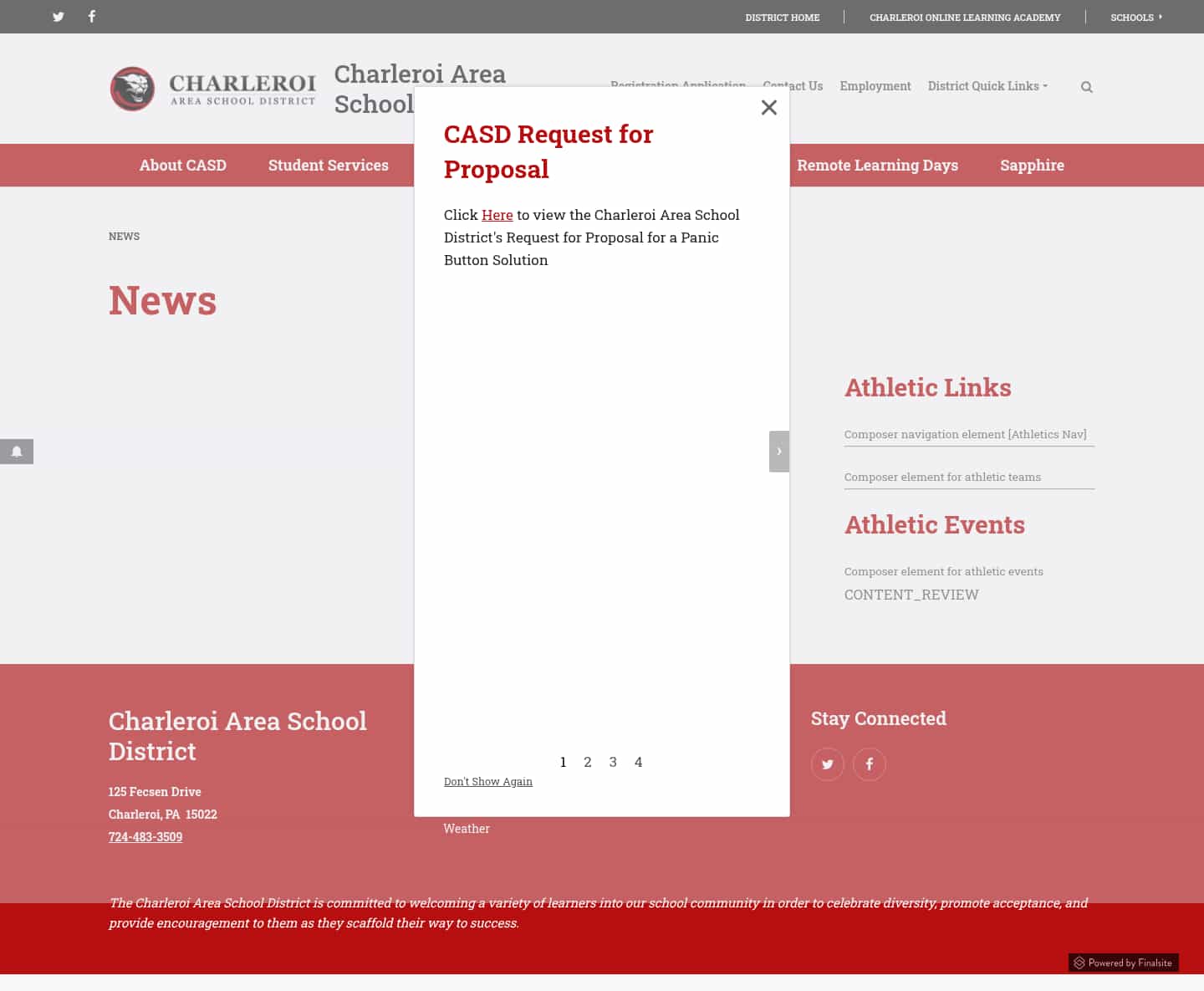Open the District Quick Links dropdown

click(x=987, y=86)
